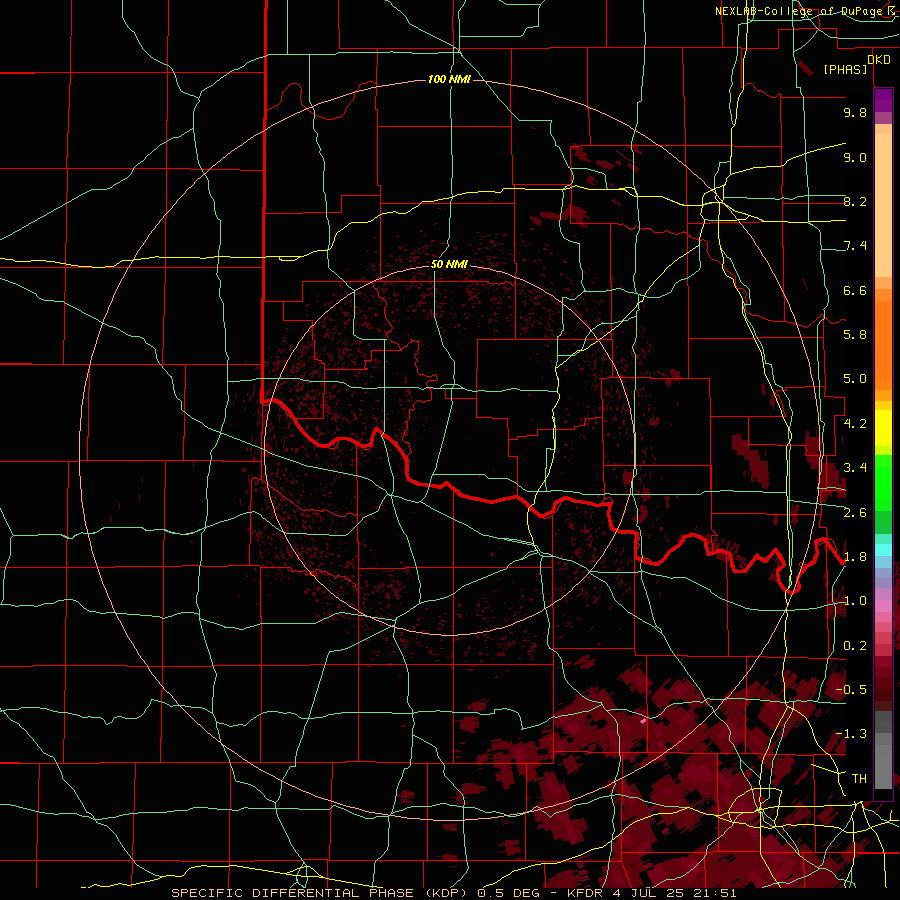Click the DKD label above the color scale
The image size is (900, 900).
(x=878, y=60)
